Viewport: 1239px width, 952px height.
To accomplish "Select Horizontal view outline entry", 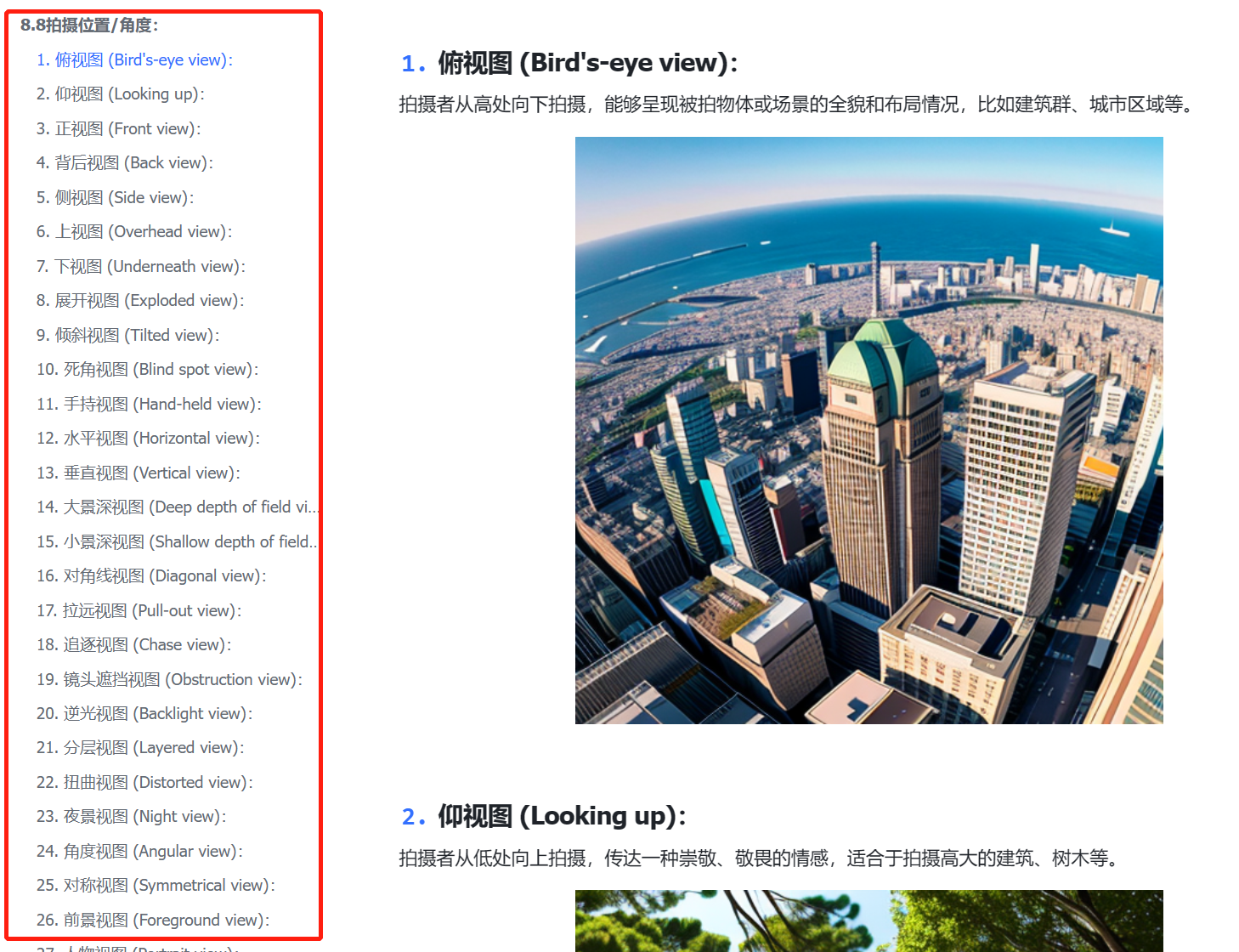I will [x=148, y=439].
